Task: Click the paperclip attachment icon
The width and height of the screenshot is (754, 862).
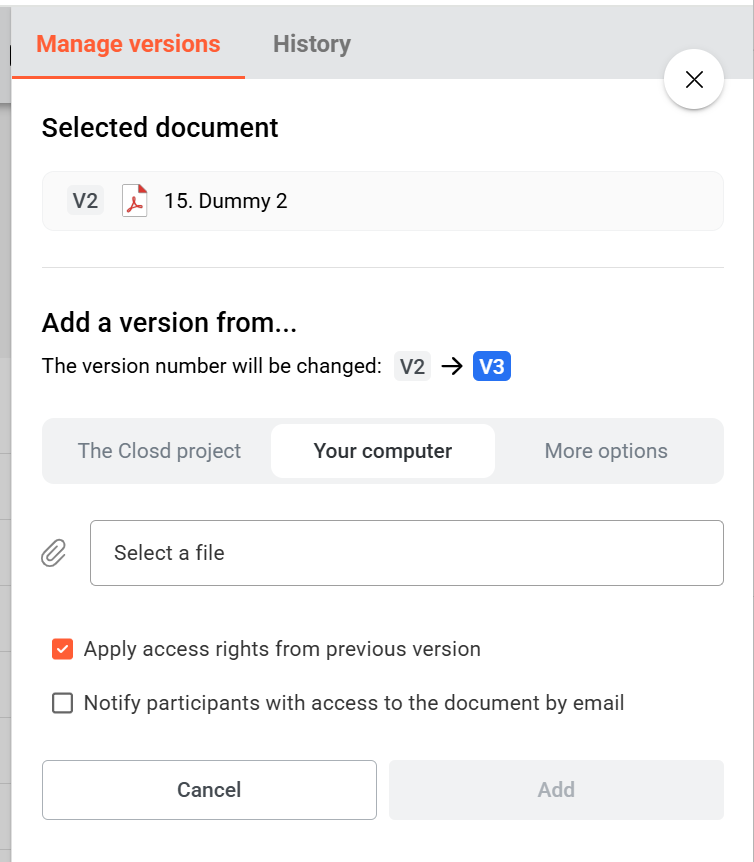Action: [x=54, y=553]
